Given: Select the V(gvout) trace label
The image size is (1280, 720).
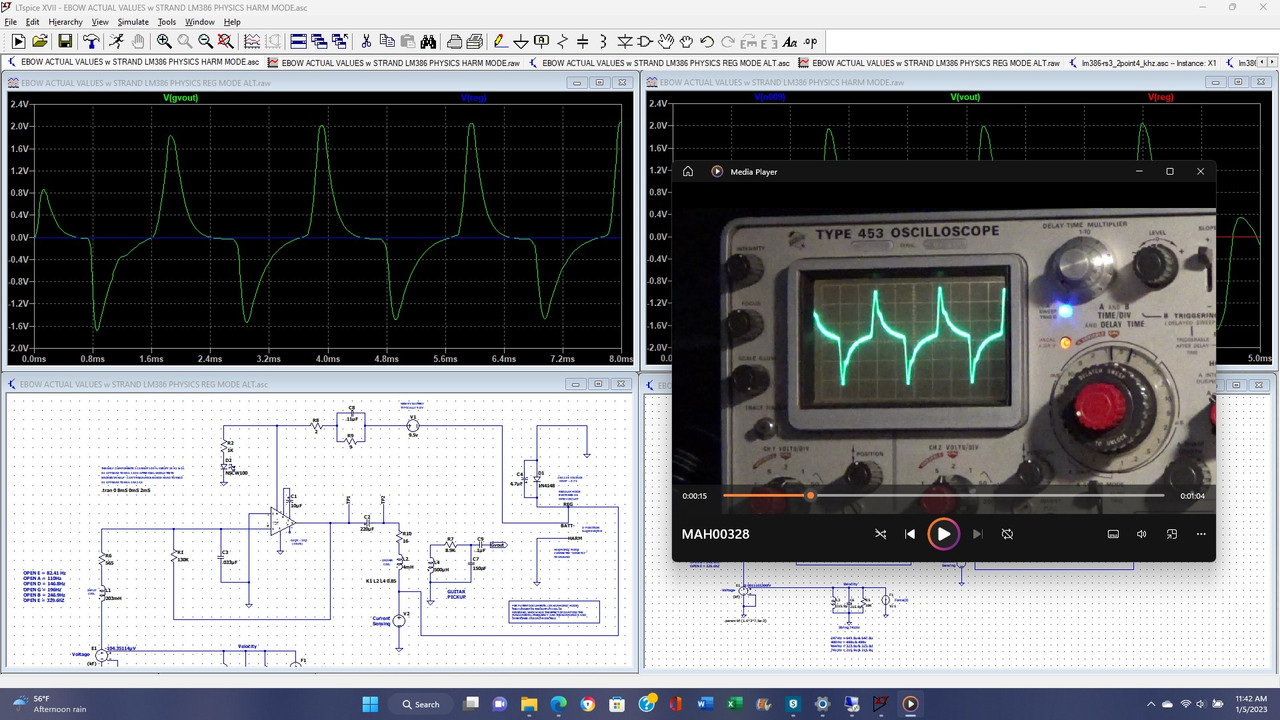Looking at the screenshot, I should pyautogui.click(x=182, y=97).
